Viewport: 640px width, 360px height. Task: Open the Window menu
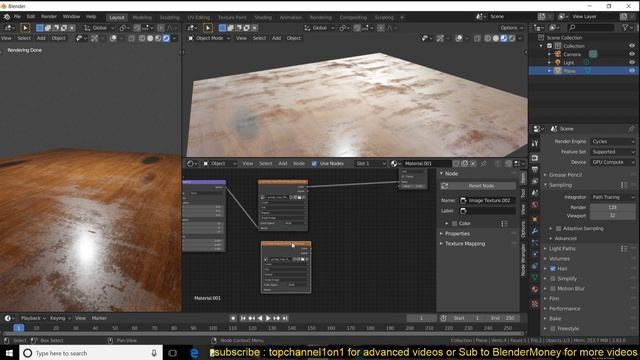71,17
